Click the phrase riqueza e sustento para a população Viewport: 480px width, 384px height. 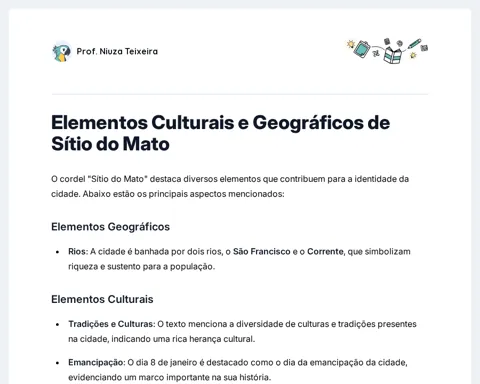(141, 266)
